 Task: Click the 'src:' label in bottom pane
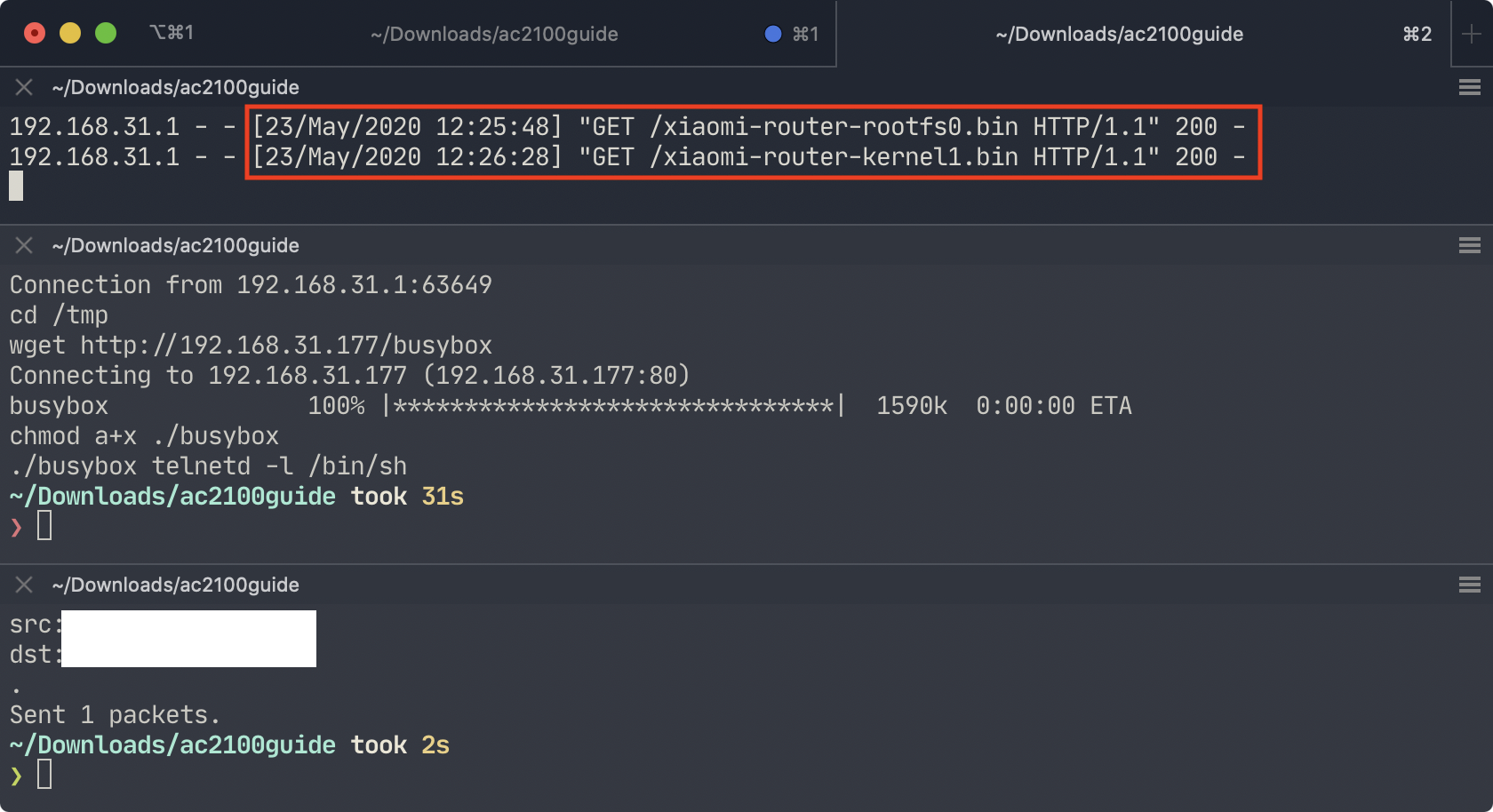point(36,625)
